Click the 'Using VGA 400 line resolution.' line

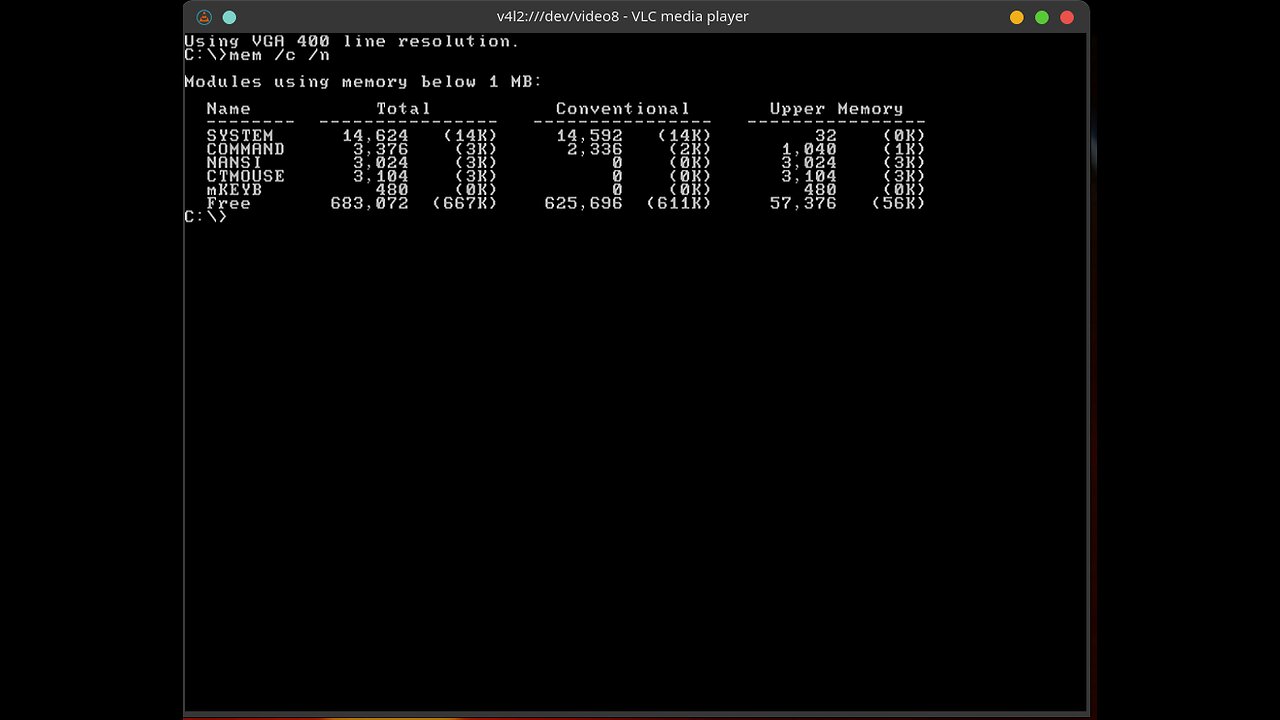[x=352, y=41]
